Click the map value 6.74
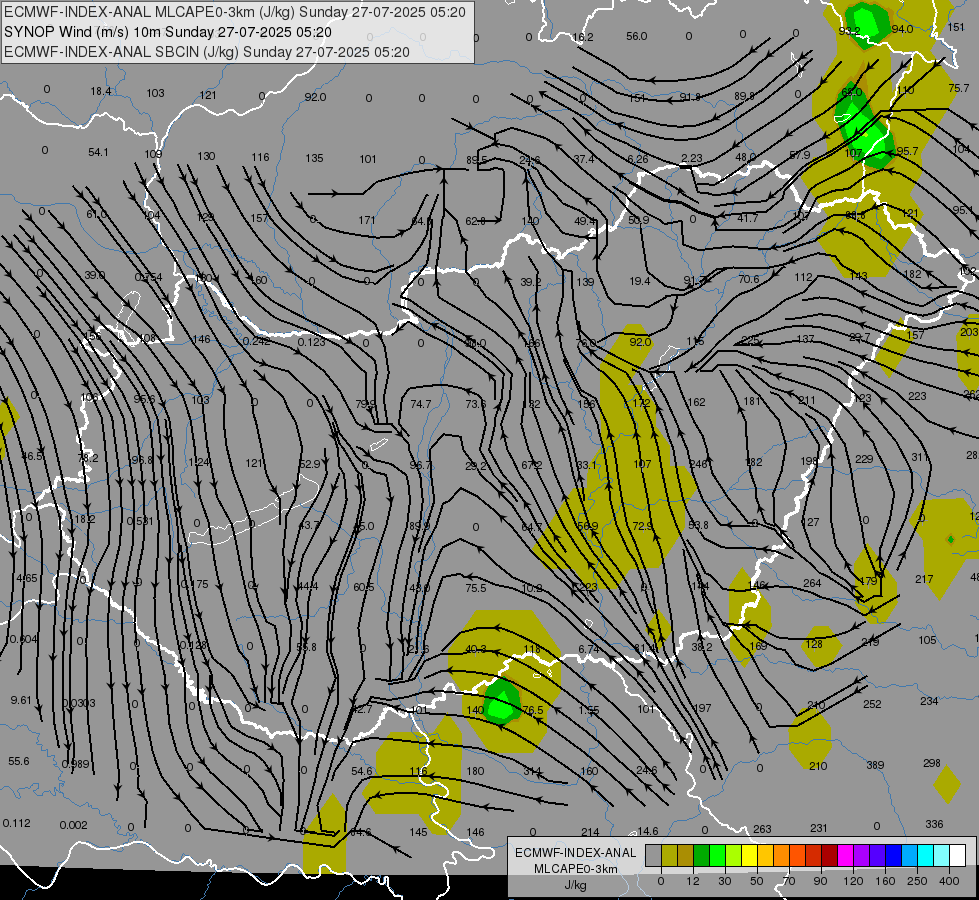Screen dimensions: 979x900 pos(588,650)
